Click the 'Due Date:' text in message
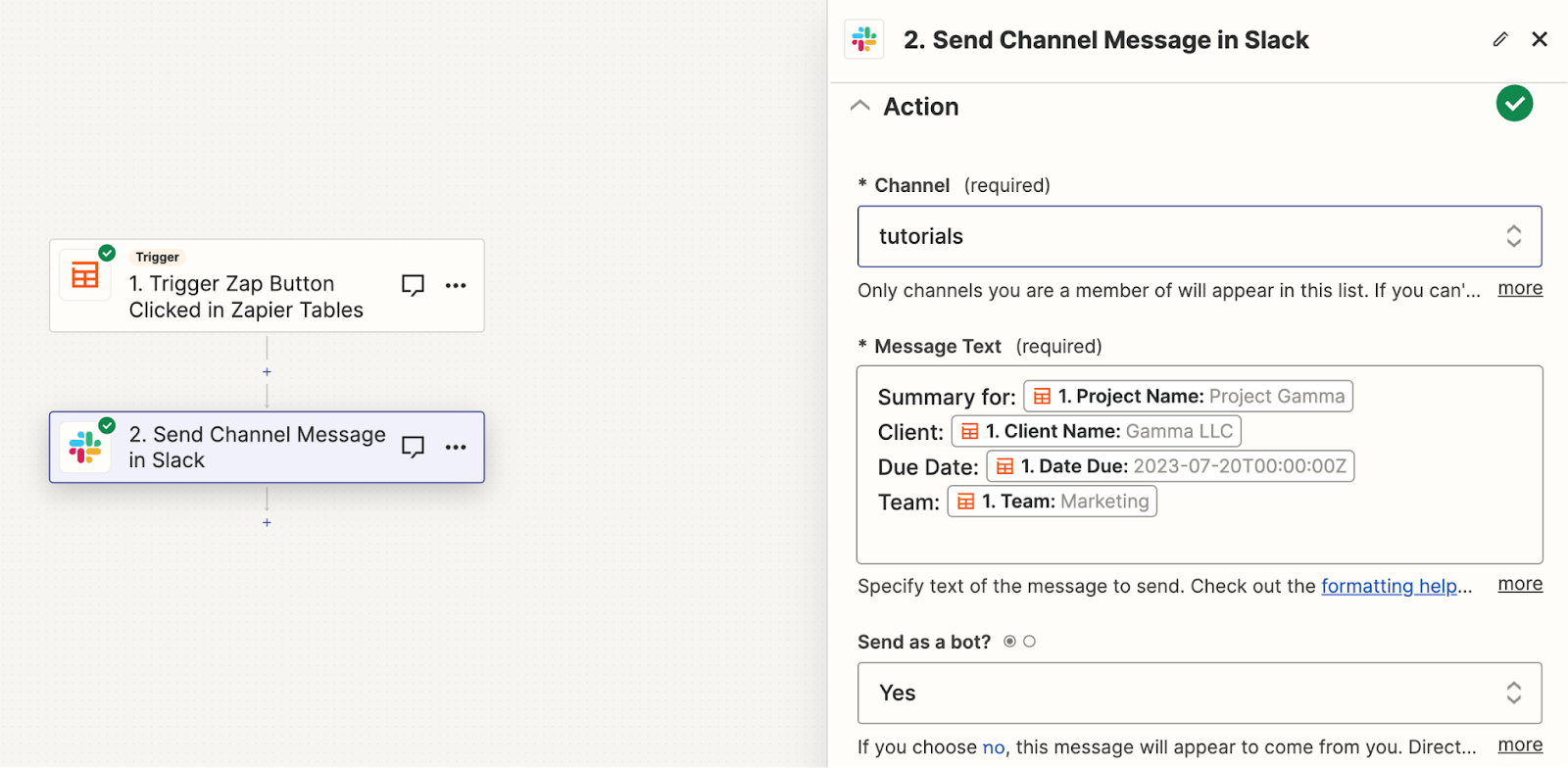This screenshot has height=768, width=1568. point(928,467)
